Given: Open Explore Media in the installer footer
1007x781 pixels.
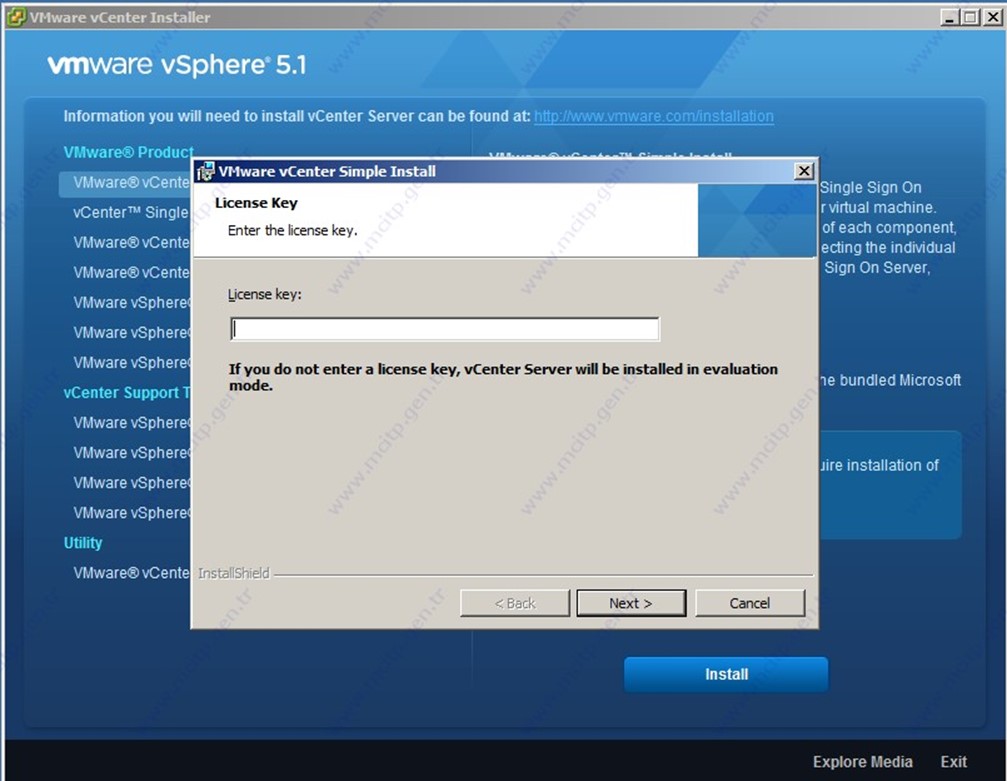Looking at the screenshot, I should point(863,762).
